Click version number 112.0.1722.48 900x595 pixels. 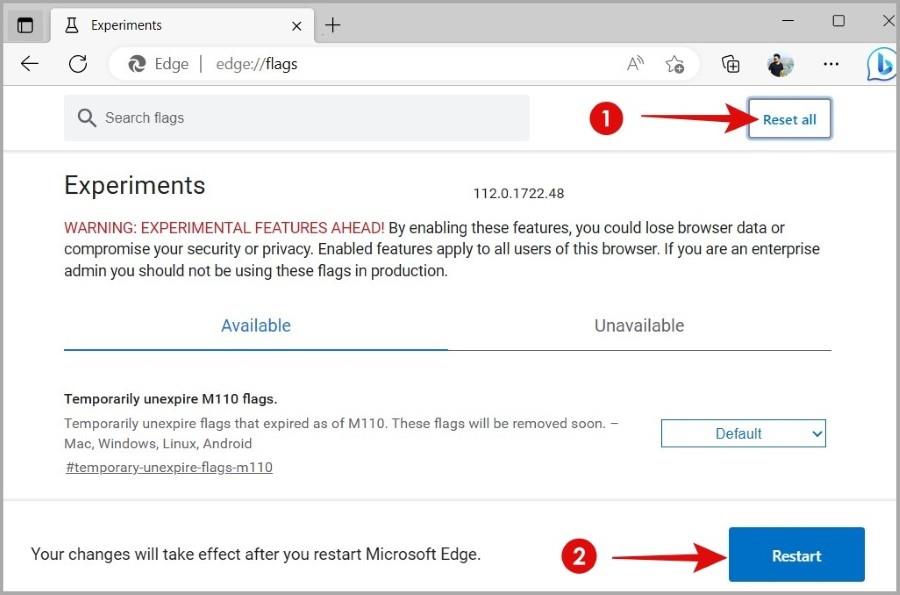(x=518, y=193)
